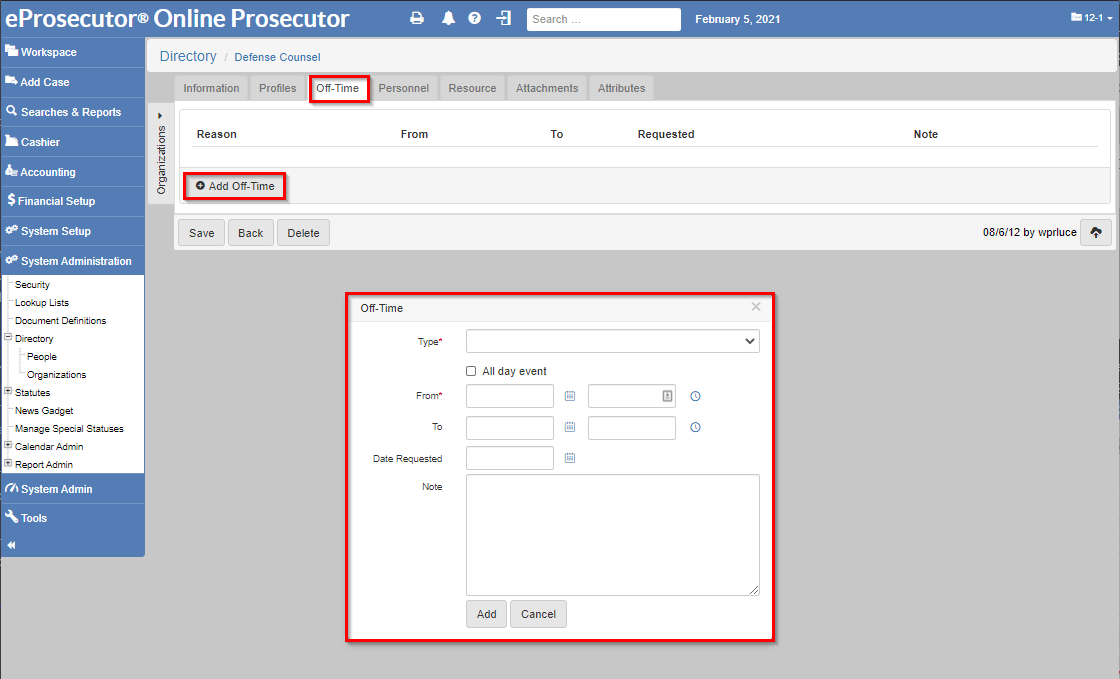Open calendar picker for Date Requested
The width and height of the screenshot is (1120, 679).
570,458
